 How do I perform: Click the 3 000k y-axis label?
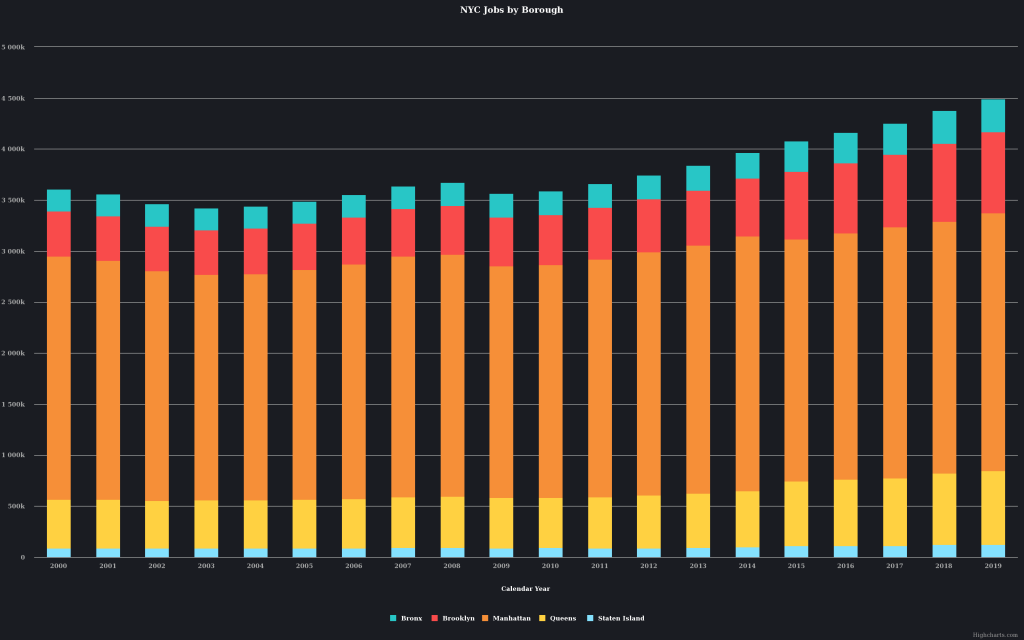[13, 251]
